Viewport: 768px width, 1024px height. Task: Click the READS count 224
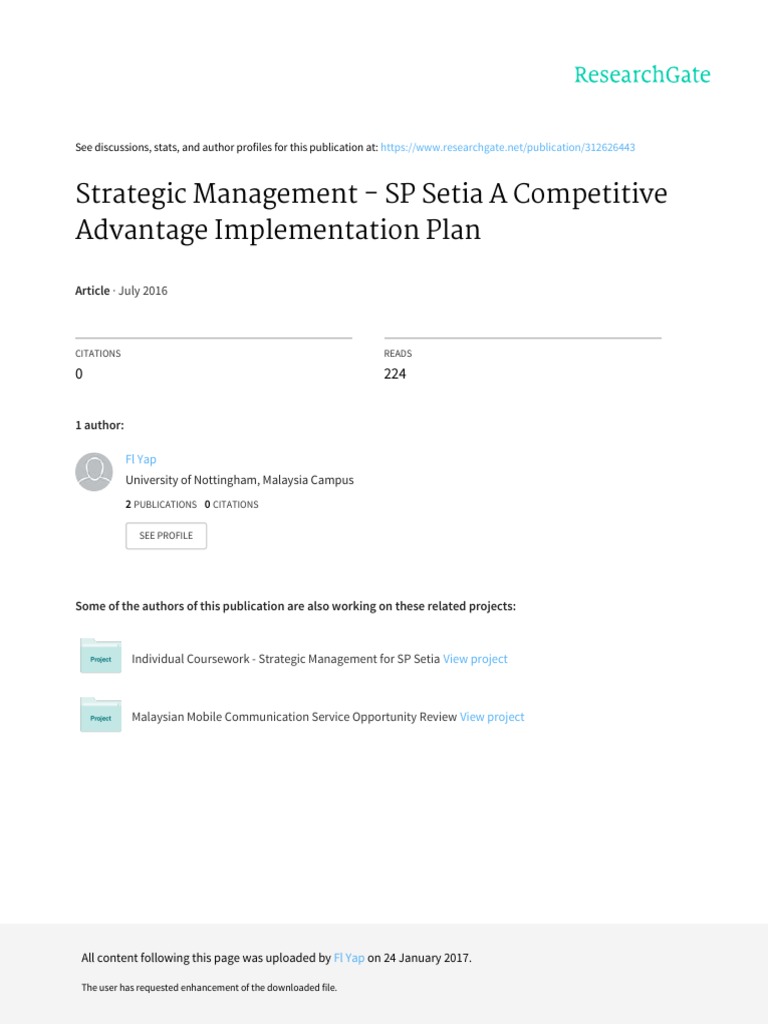tap(394, 374)
